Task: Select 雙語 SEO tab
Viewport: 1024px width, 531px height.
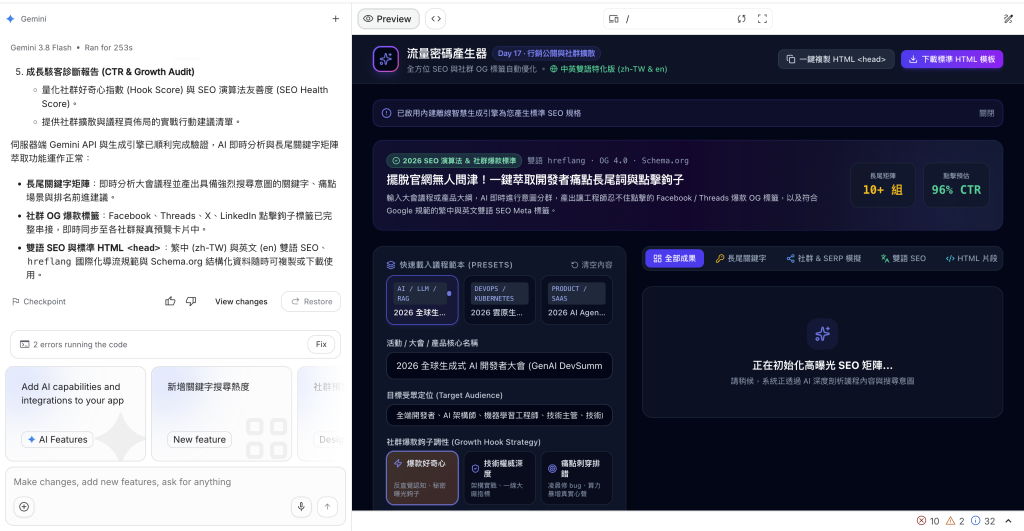Action: pos(903,259)
